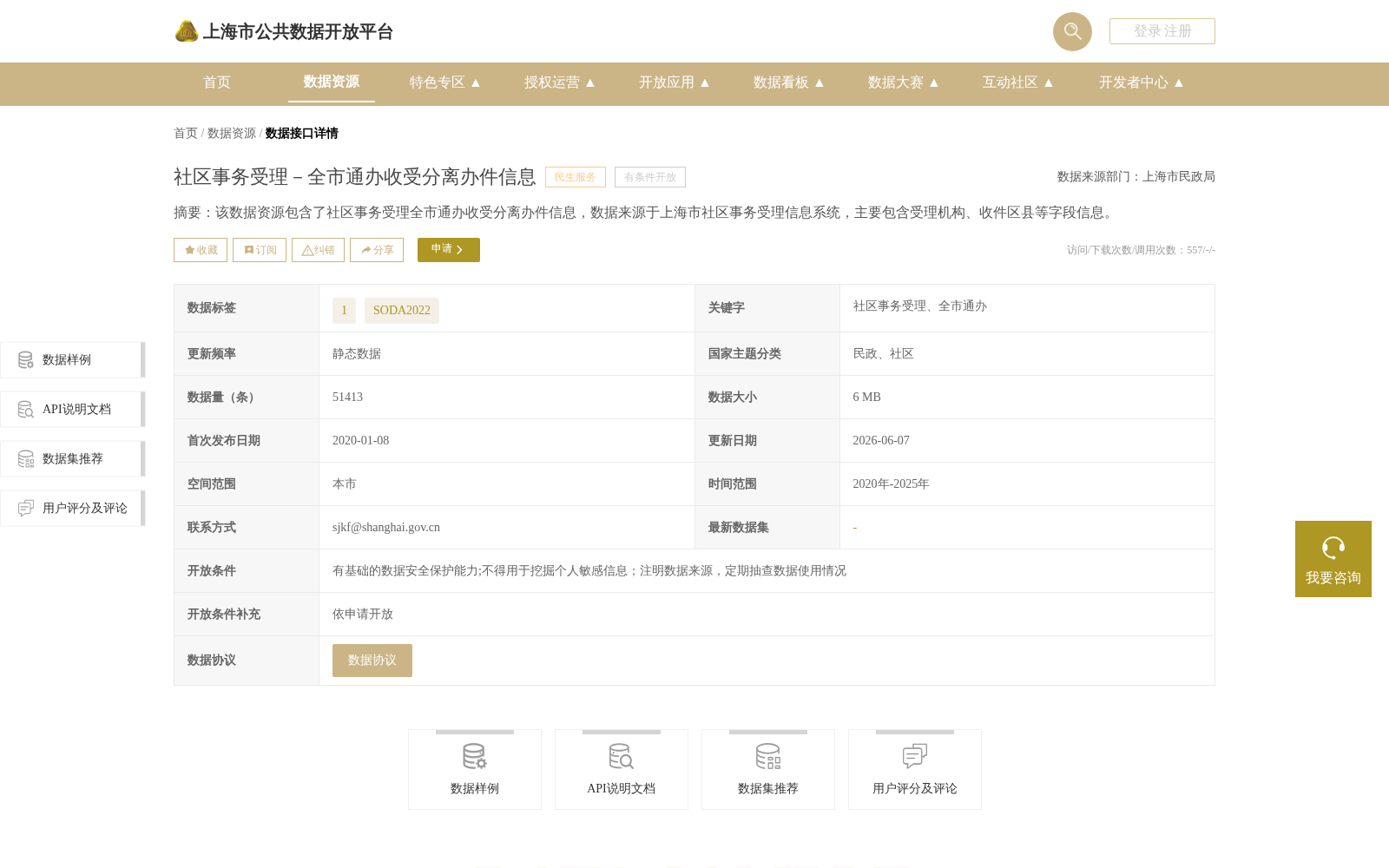Open sidebar API说明文档 item
The width and height of the screenshot is (1389, 868).
tap(73, 410)
